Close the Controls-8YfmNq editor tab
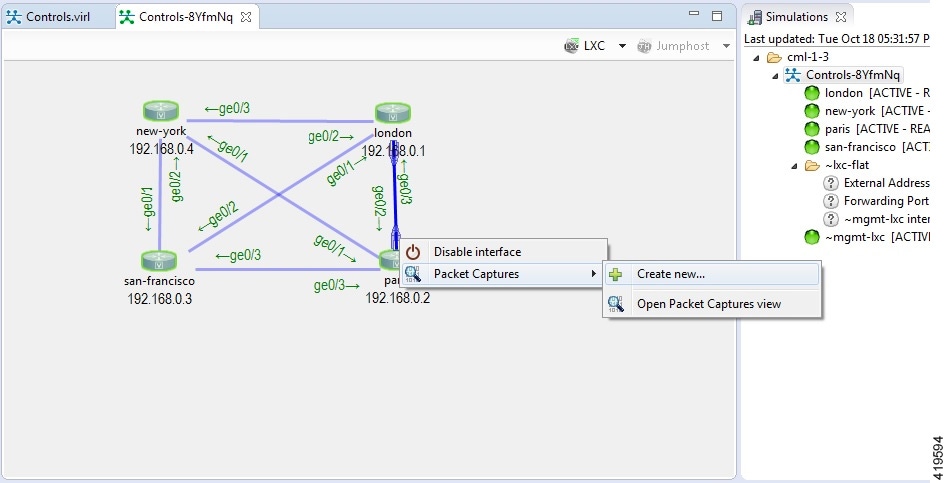The image size is (946, 483). coord(246,17)
